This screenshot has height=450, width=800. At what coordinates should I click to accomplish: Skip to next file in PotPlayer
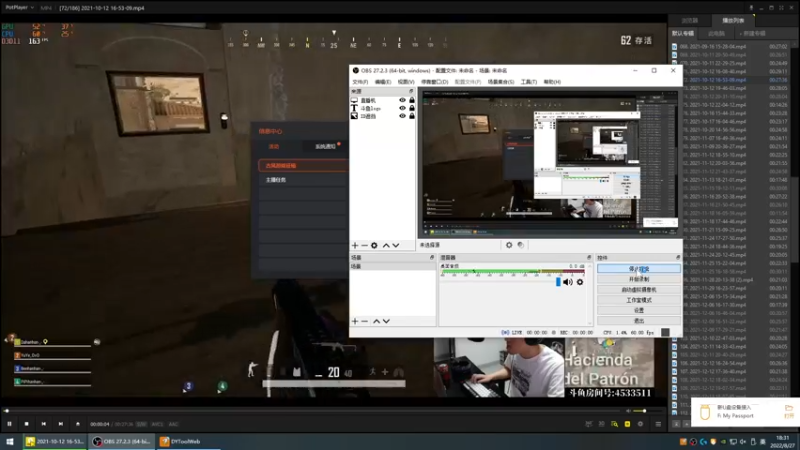coord(61,424)
